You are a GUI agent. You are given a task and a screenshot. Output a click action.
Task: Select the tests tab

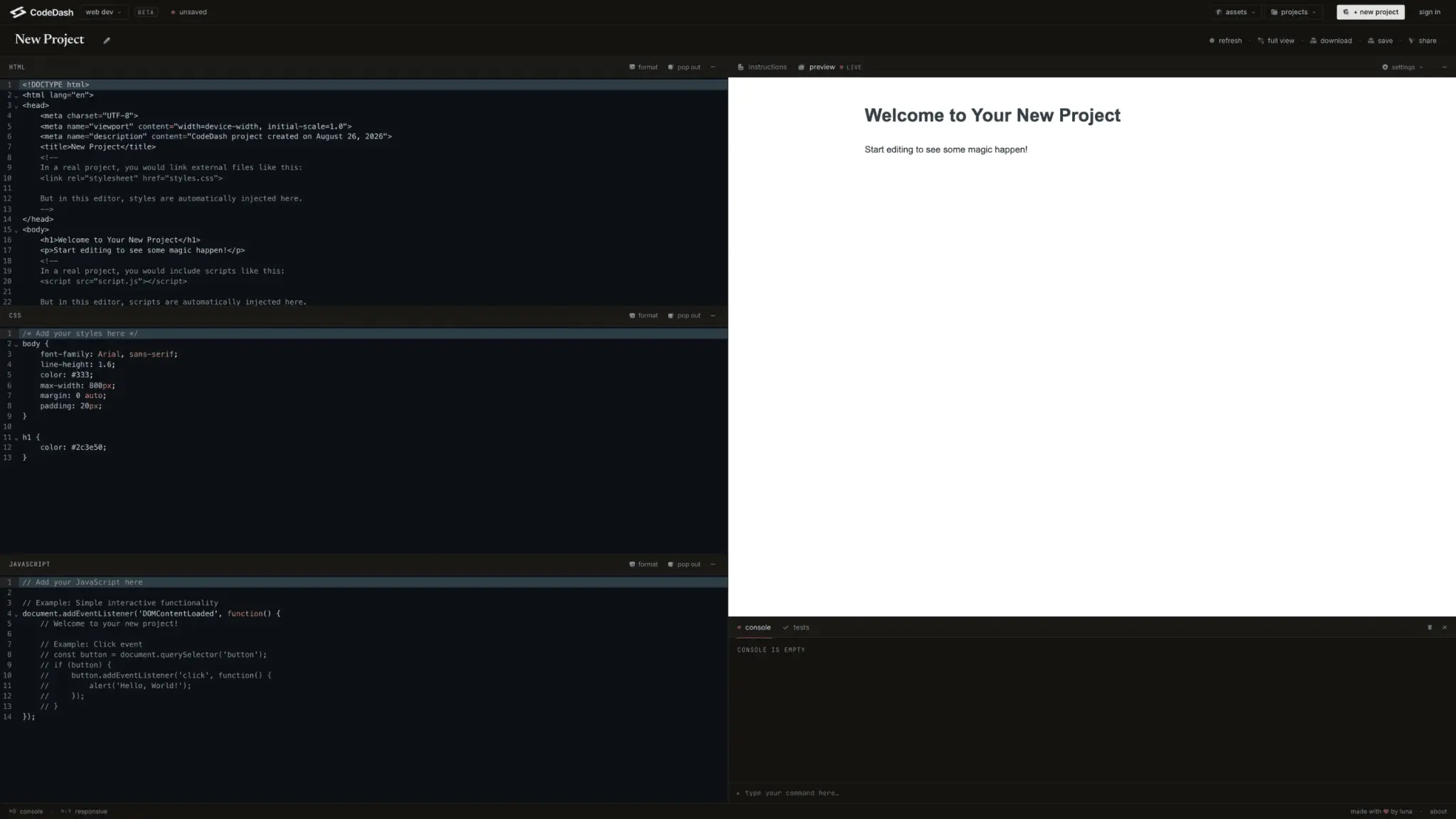796,628
